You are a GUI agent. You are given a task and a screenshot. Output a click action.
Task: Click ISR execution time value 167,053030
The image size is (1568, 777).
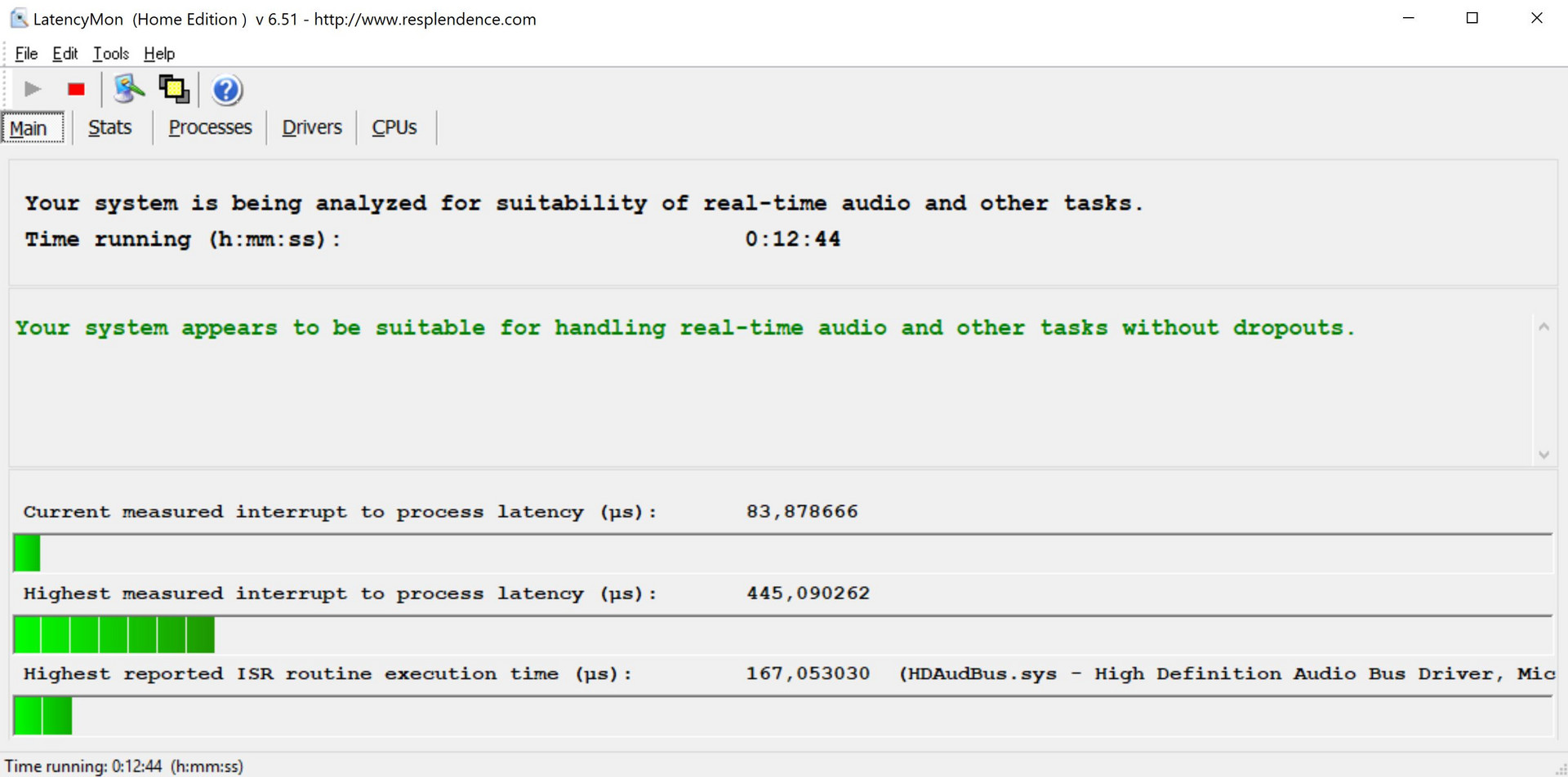808,674
